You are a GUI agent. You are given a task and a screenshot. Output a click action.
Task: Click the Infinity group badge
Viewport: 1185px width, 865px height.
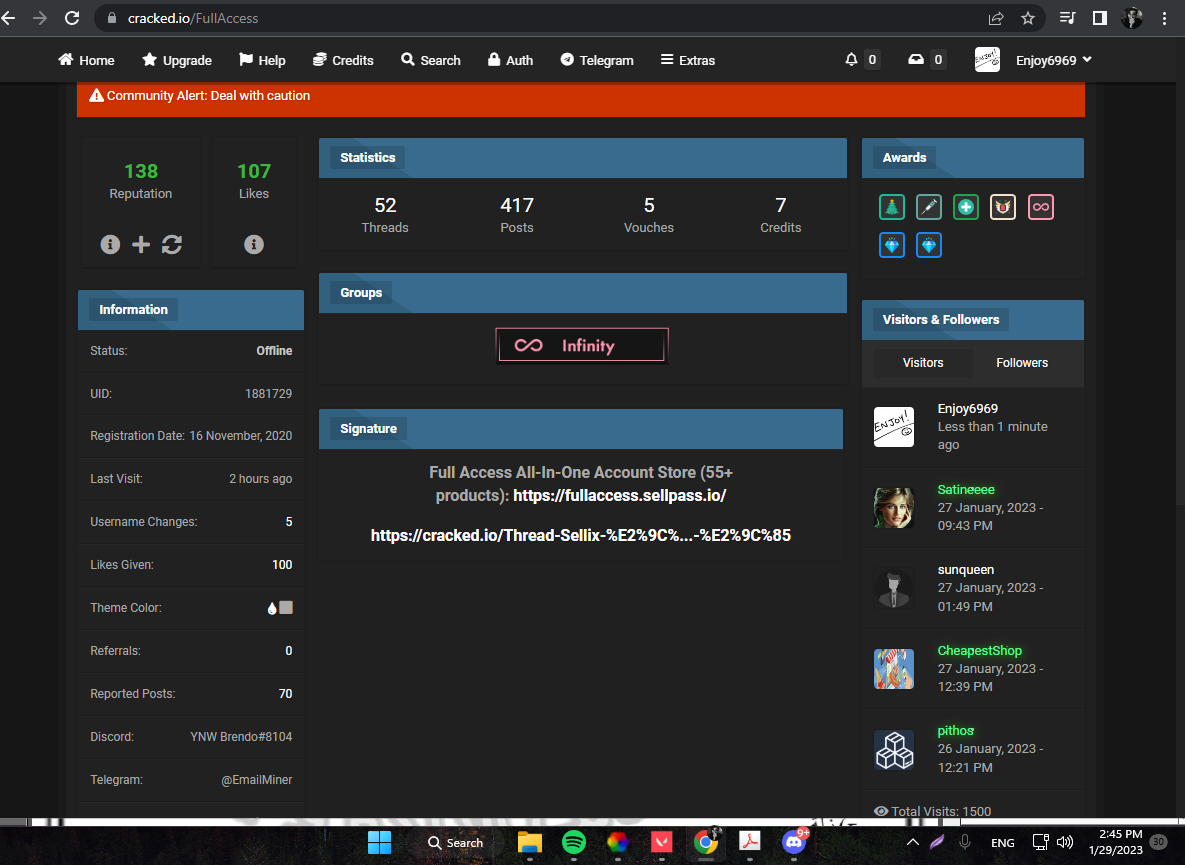(x=582, y=345)
